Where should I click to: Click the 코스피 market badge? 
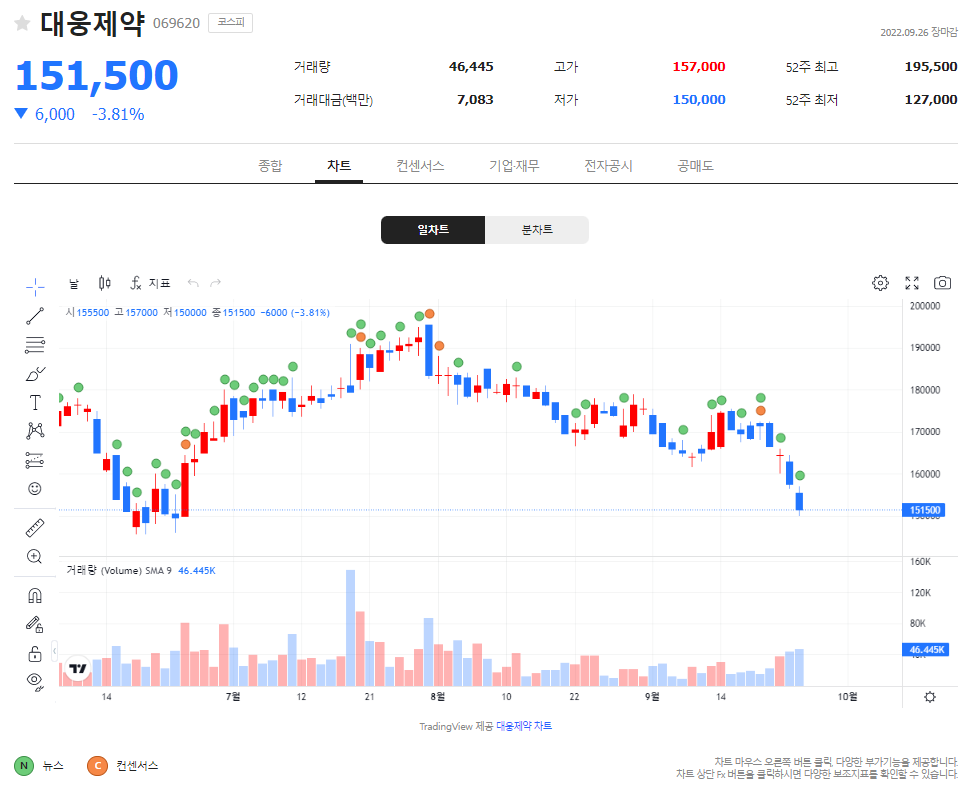coord(230,23)
